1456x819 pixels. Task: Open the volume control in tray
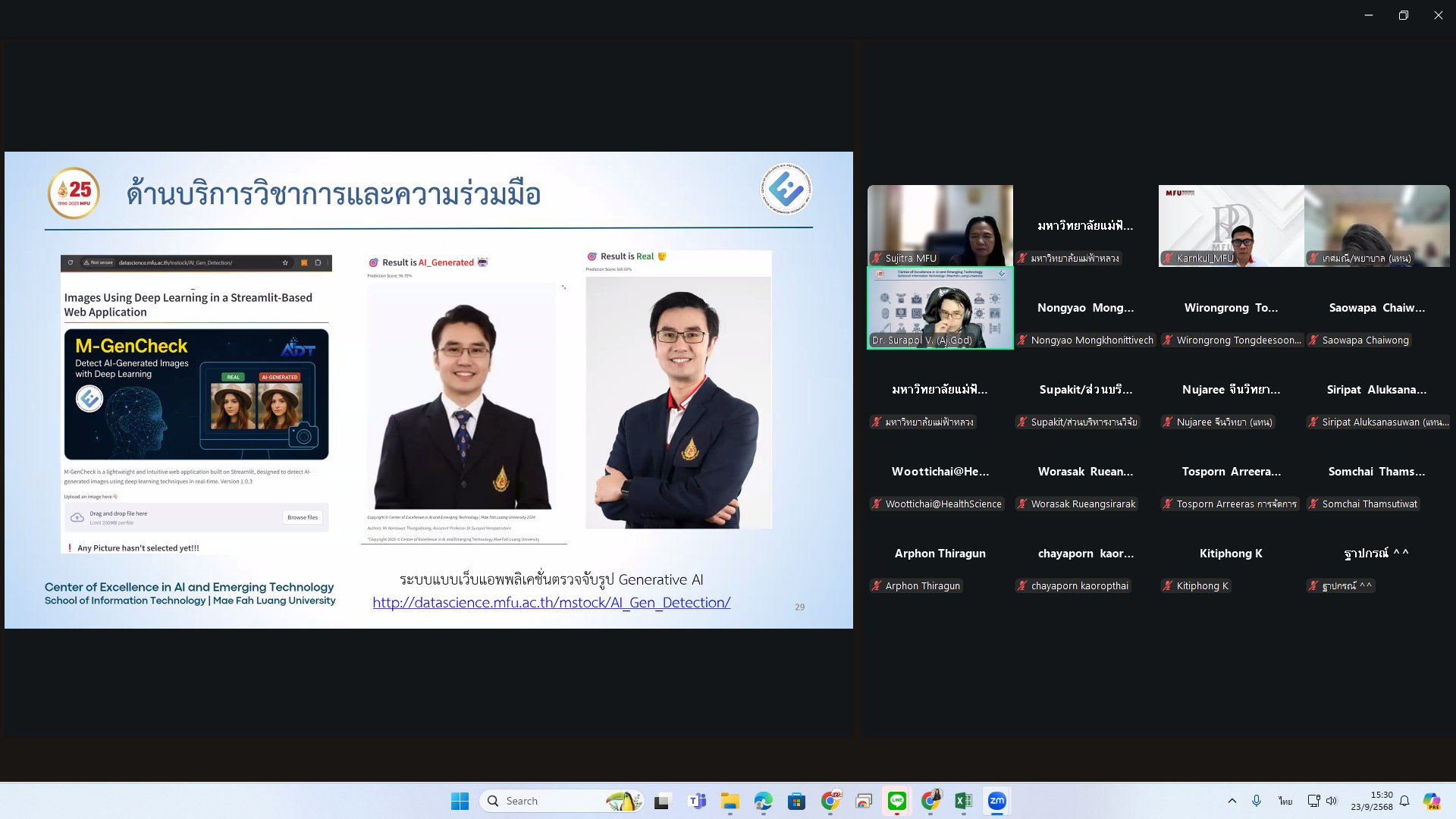[x=1332, y=801]
